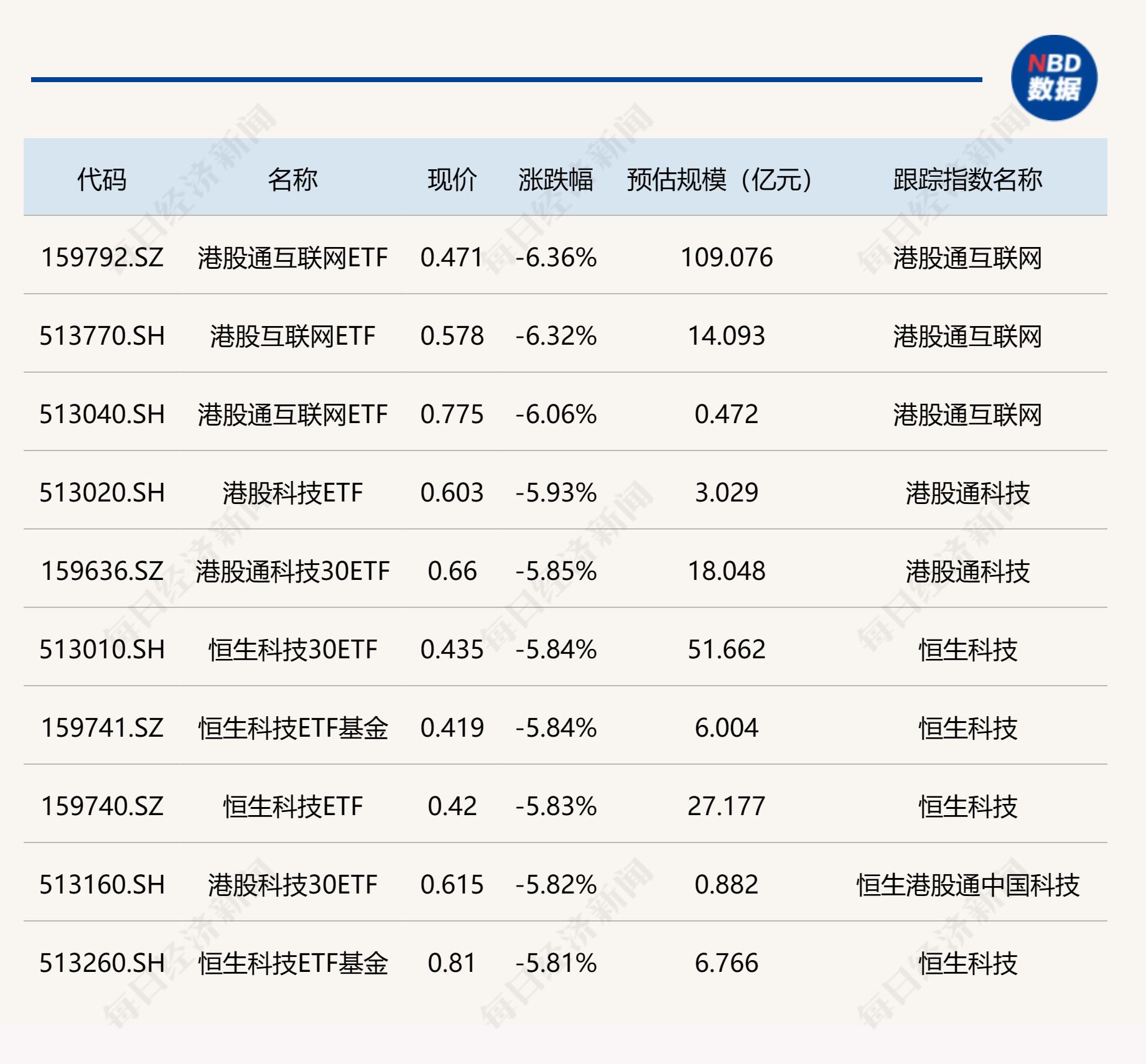Click the 涨跌幅 column header

tap(556, 179)
